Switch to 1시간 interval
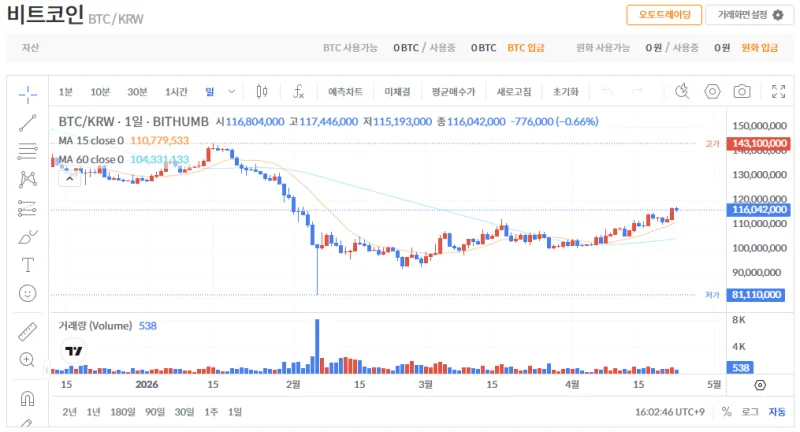Screen dimensions: 800x432 tap(176, 92)
